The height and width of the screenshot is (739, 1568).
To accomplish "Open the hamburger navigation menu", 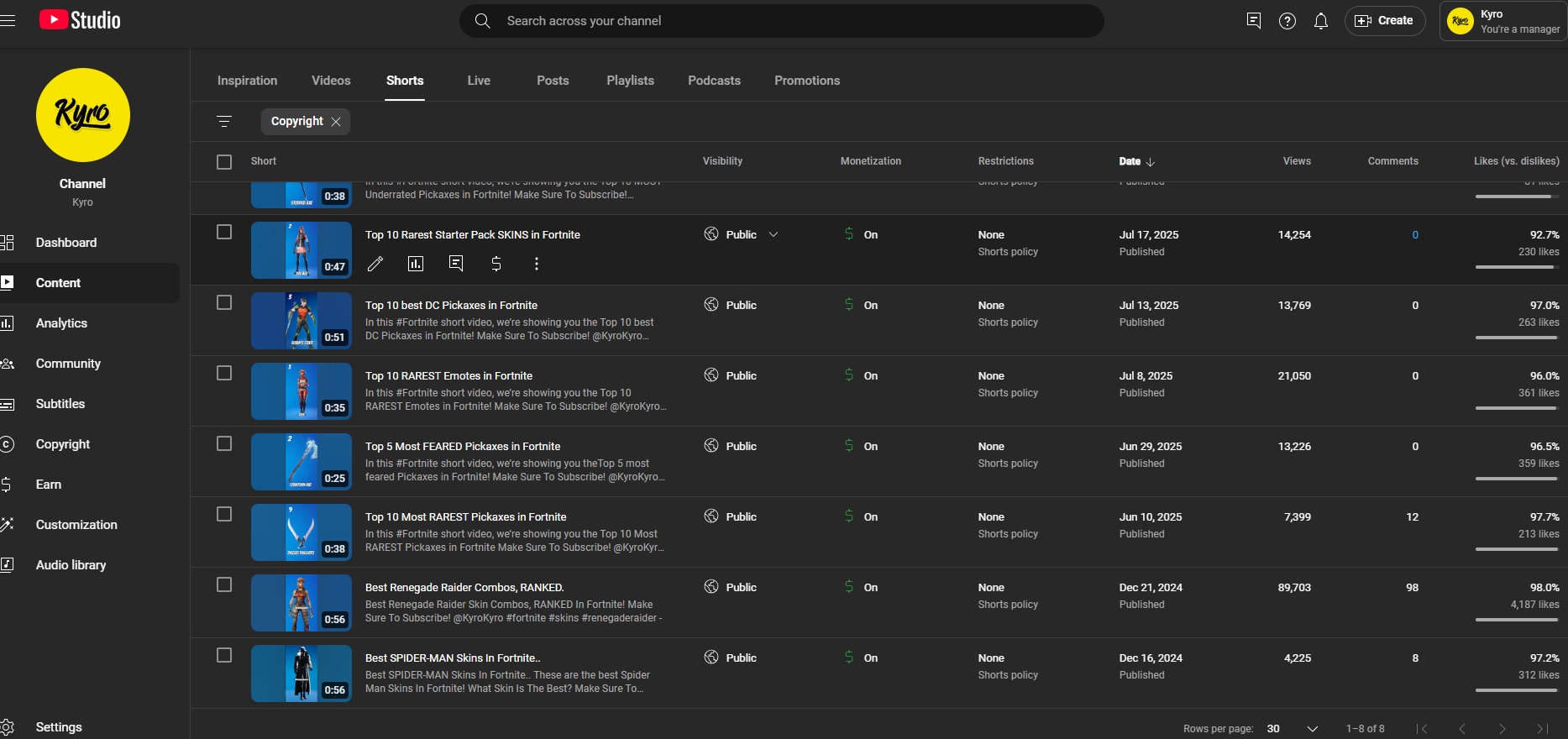I will 8,20.
